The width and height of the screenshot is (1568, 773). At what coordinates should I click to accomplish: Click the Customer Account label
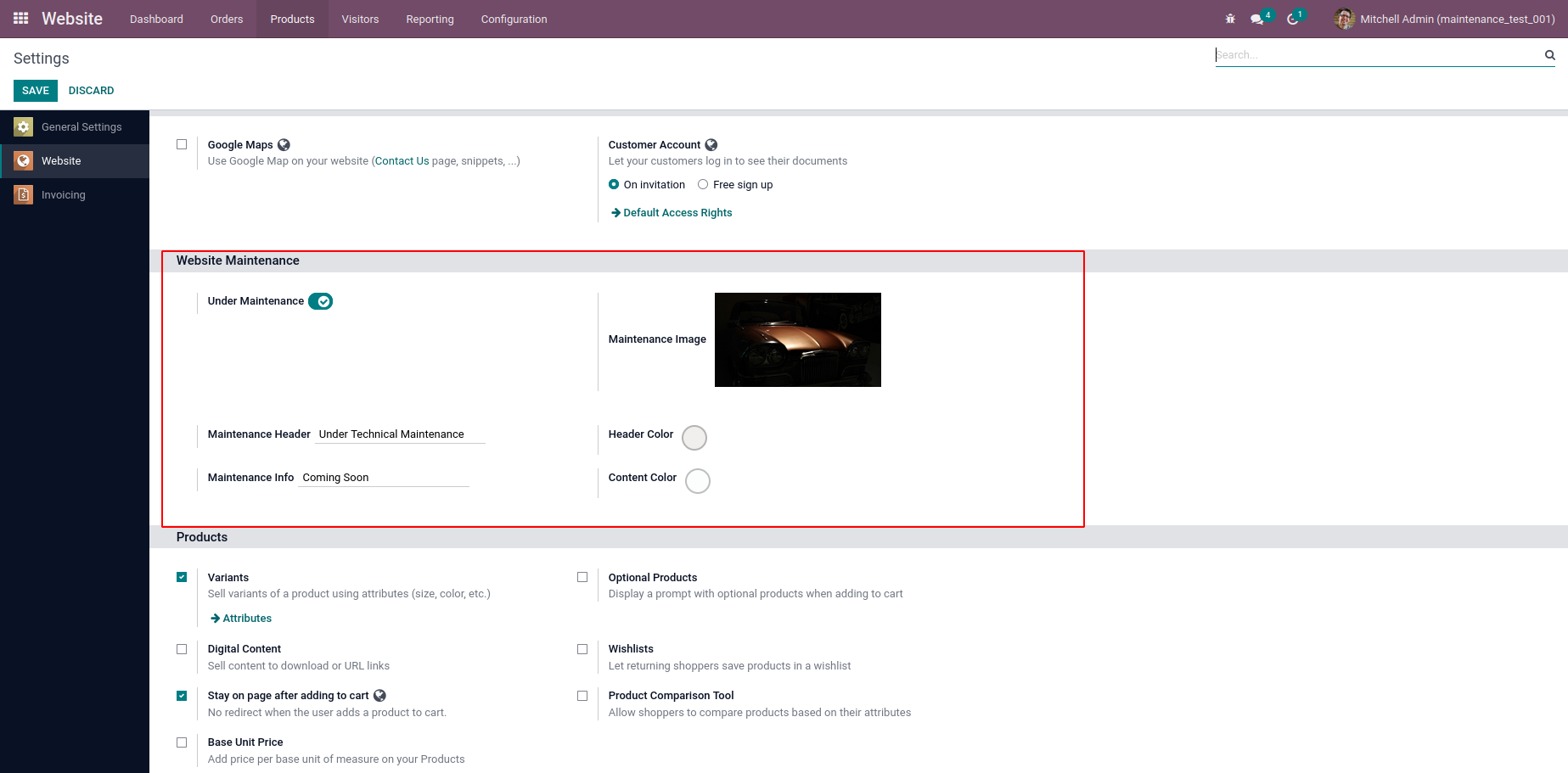(655, 145)
